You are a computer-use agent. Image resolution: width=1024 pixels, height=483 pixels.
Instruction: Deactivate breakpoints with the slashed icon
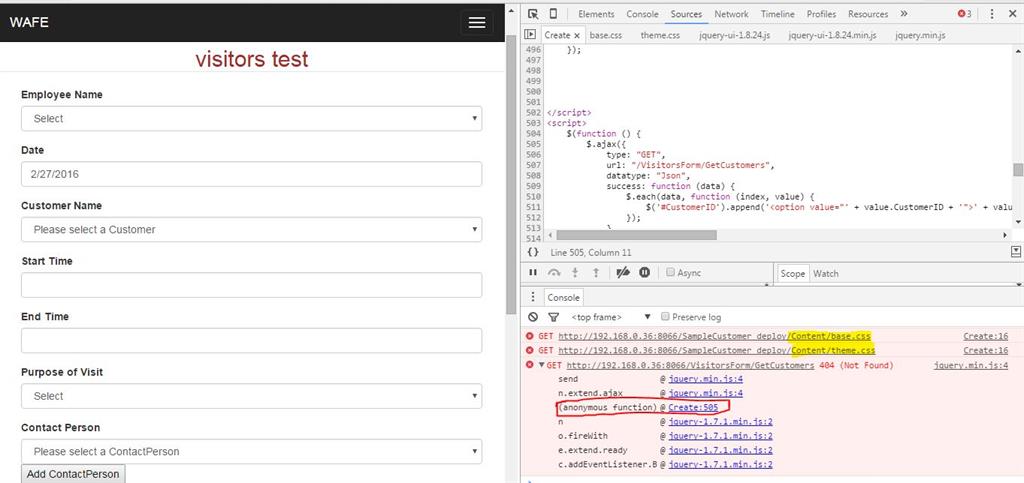(623, 273)
